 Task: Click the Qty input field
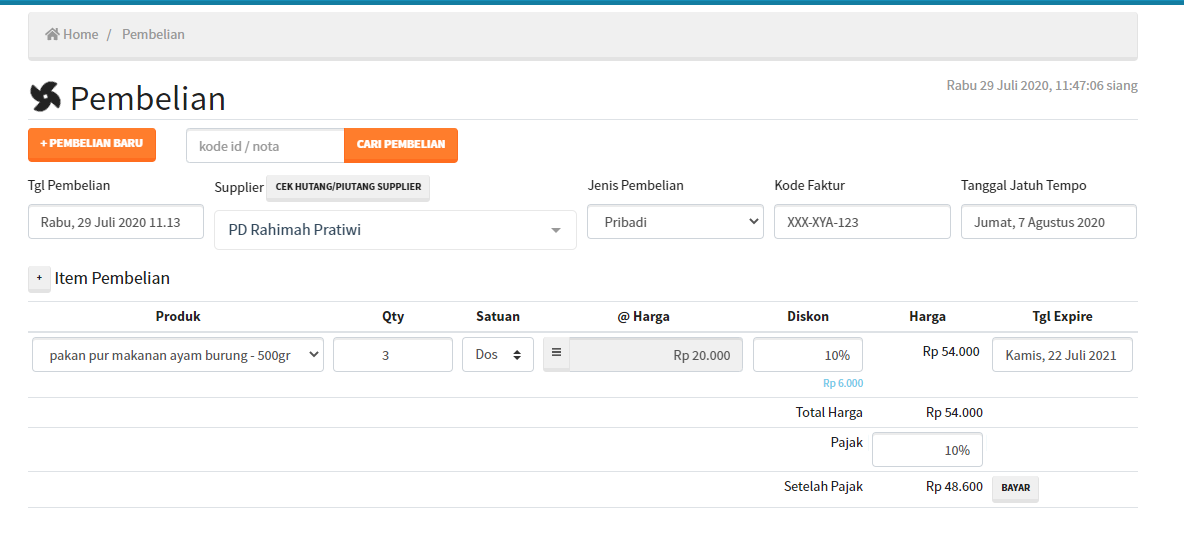pos(392,355)
